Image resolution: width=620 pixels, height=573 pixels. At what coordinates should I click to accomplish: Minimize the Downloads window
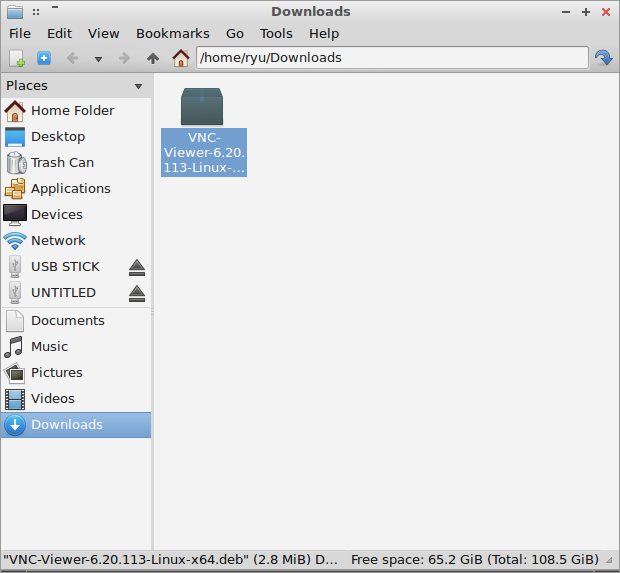click(566, 12)
